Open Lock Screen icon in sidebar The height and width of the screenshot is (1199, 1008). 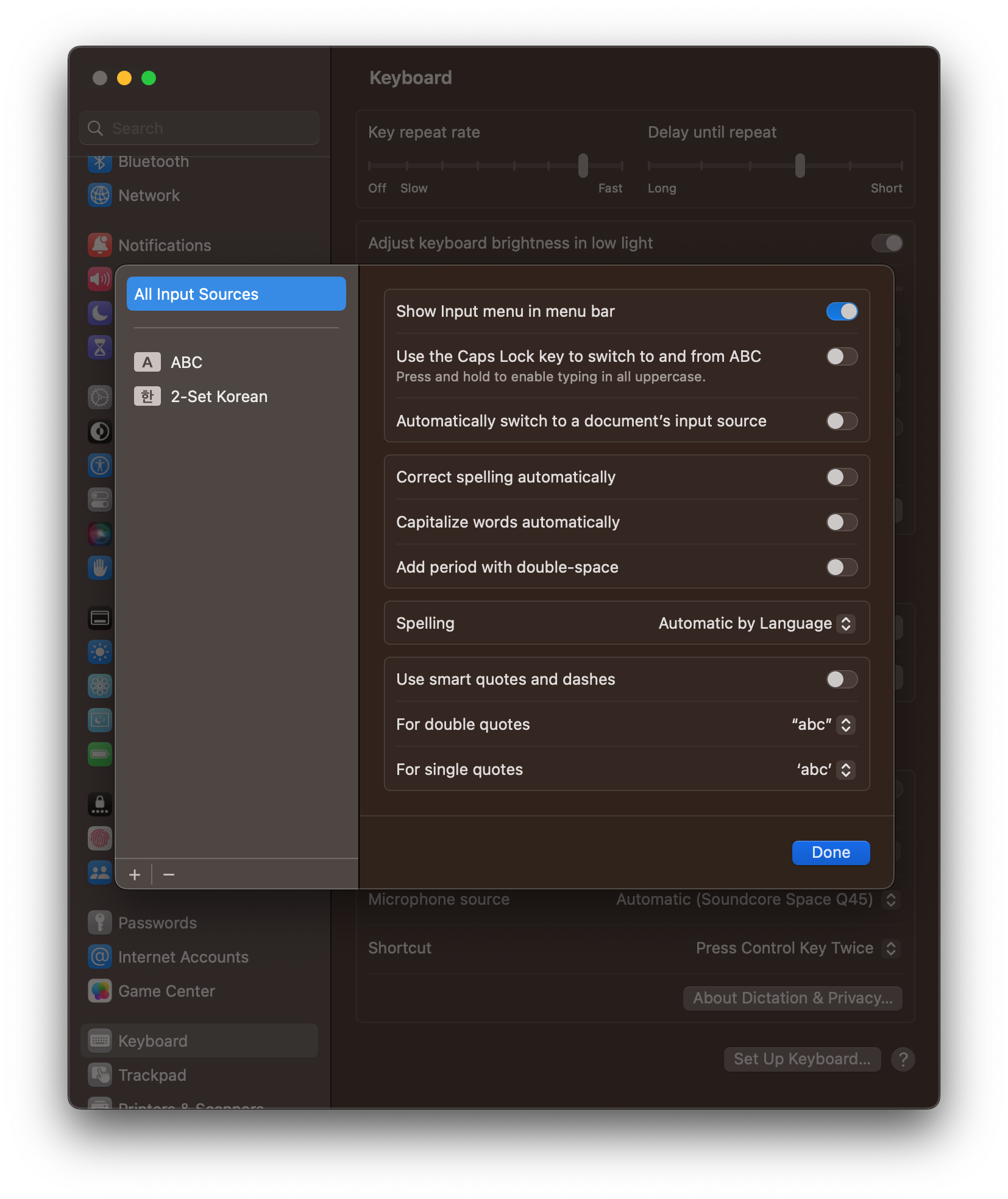point(100,804)
